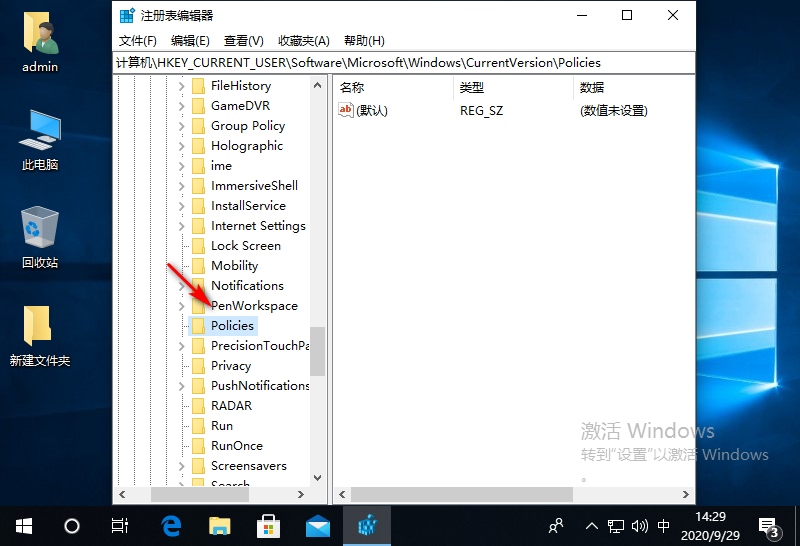Expand the InstallService key
The width and height of the screenshot is (800, 546).
[182, 206]
